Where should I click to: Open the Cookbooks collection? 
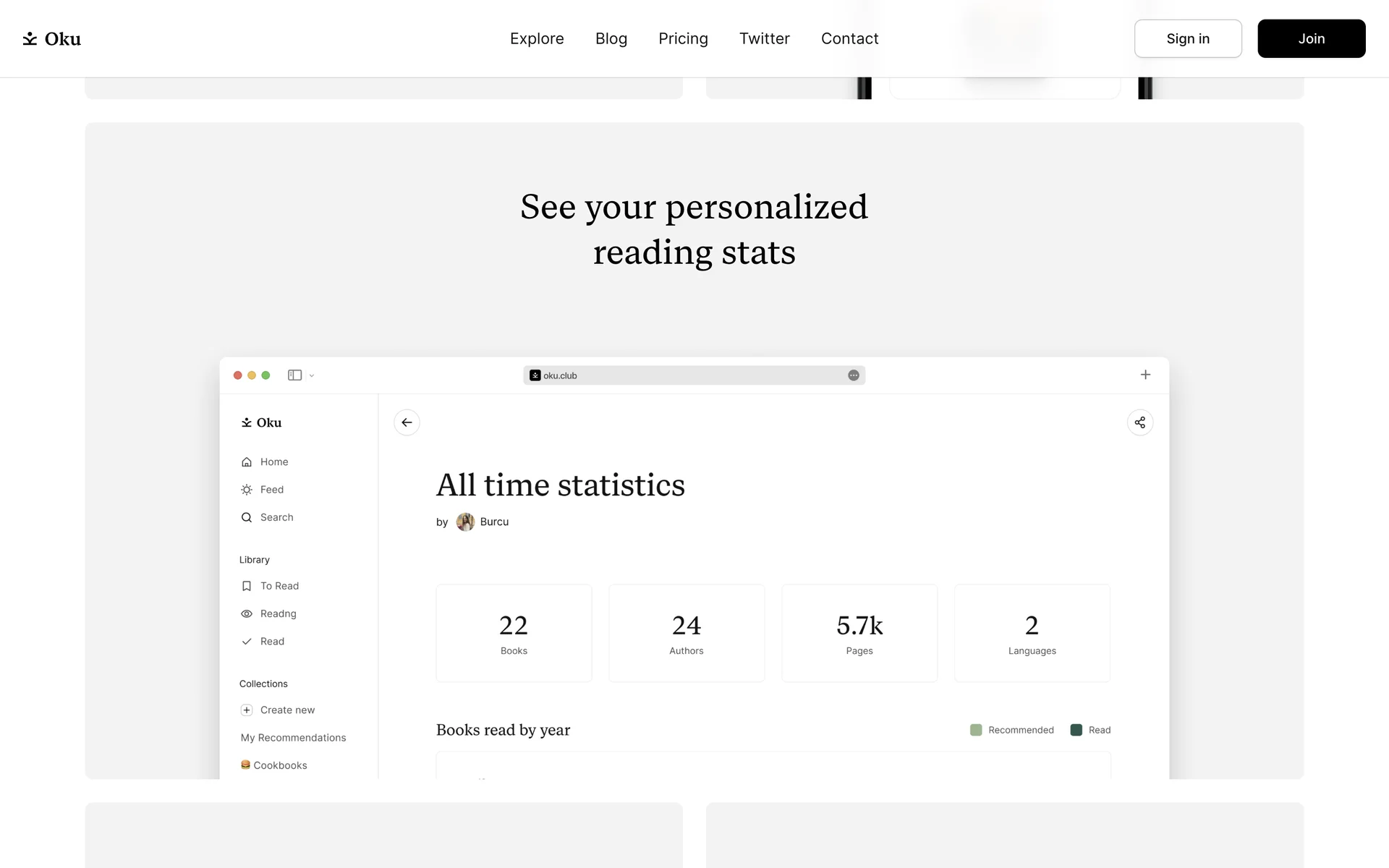click(x=280, y=765)
